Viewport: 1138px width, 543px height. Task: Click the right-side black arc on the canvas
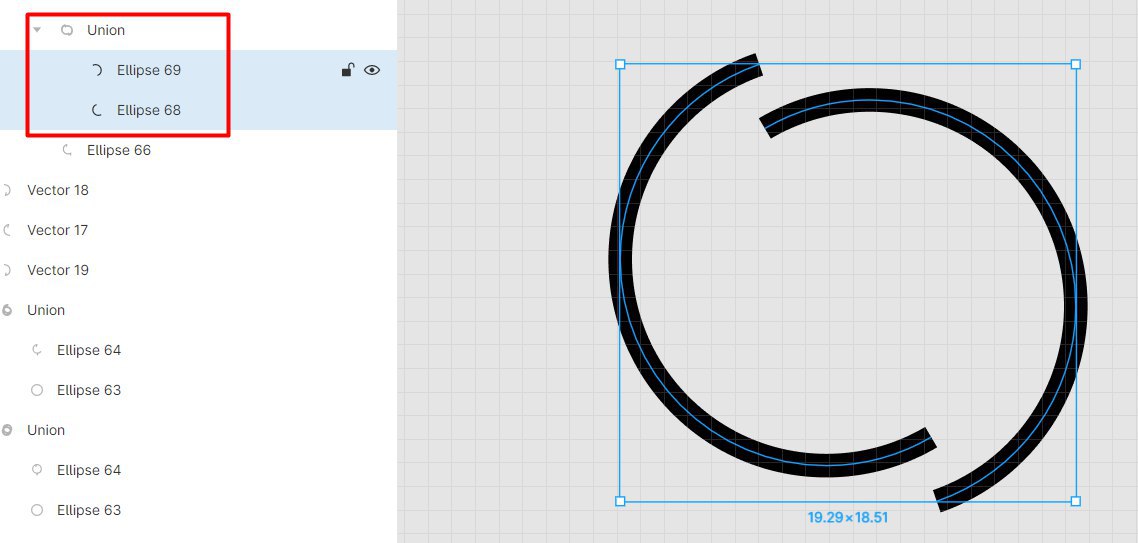1076,305
